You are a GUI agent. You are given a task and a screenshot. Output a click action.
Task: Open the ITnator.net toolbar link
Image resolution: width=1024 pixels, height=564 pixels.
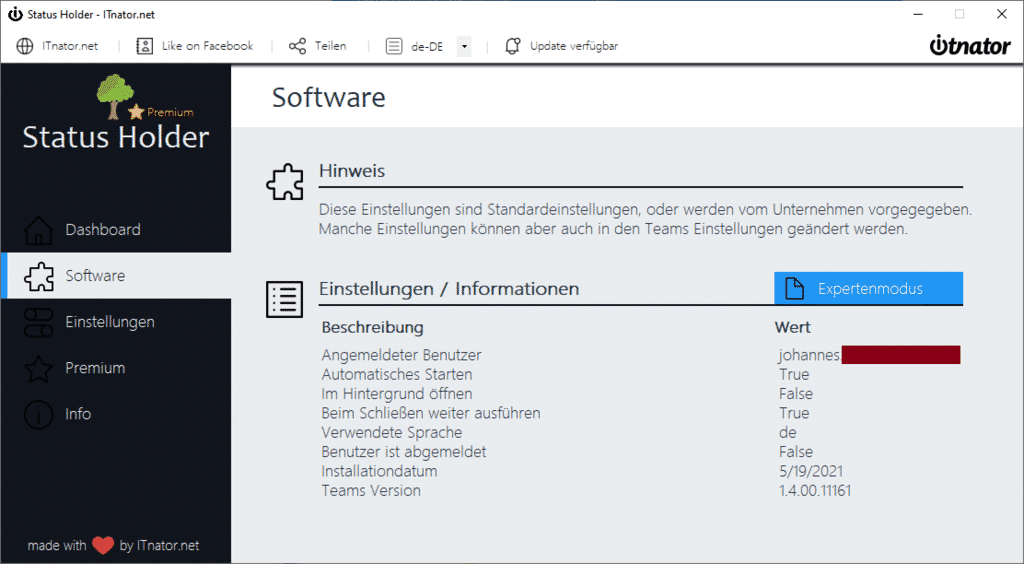pyautogui.click(x=70, y=46)
